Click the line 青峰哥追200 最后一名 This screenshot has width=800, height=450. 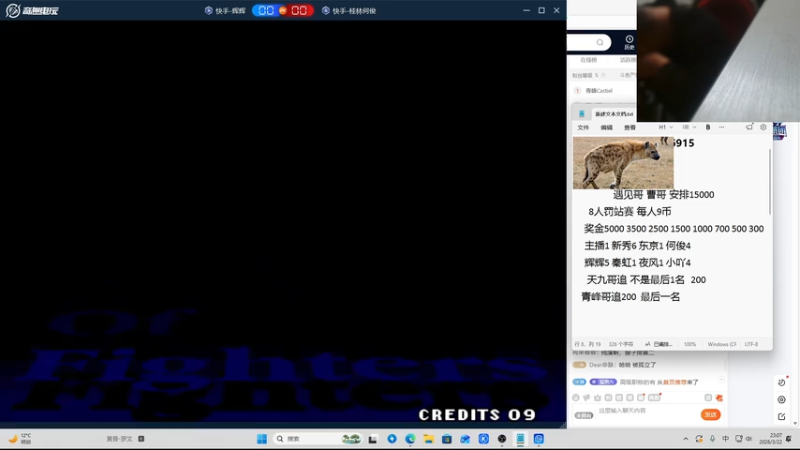point(631,297)
